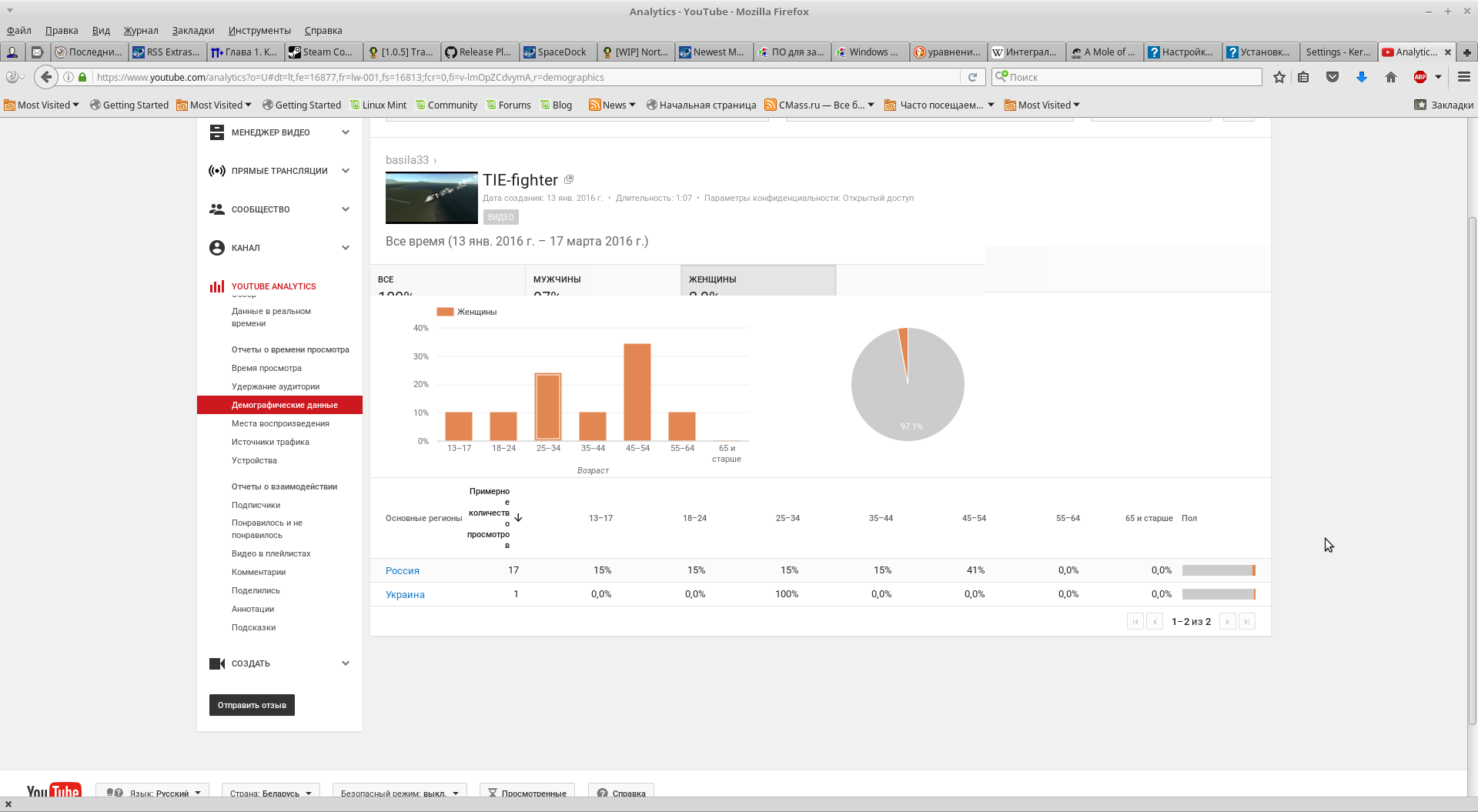Click the highlighted 25–34 age bar
This screenshot has height=812, width=1478.
tap(548, 407)
